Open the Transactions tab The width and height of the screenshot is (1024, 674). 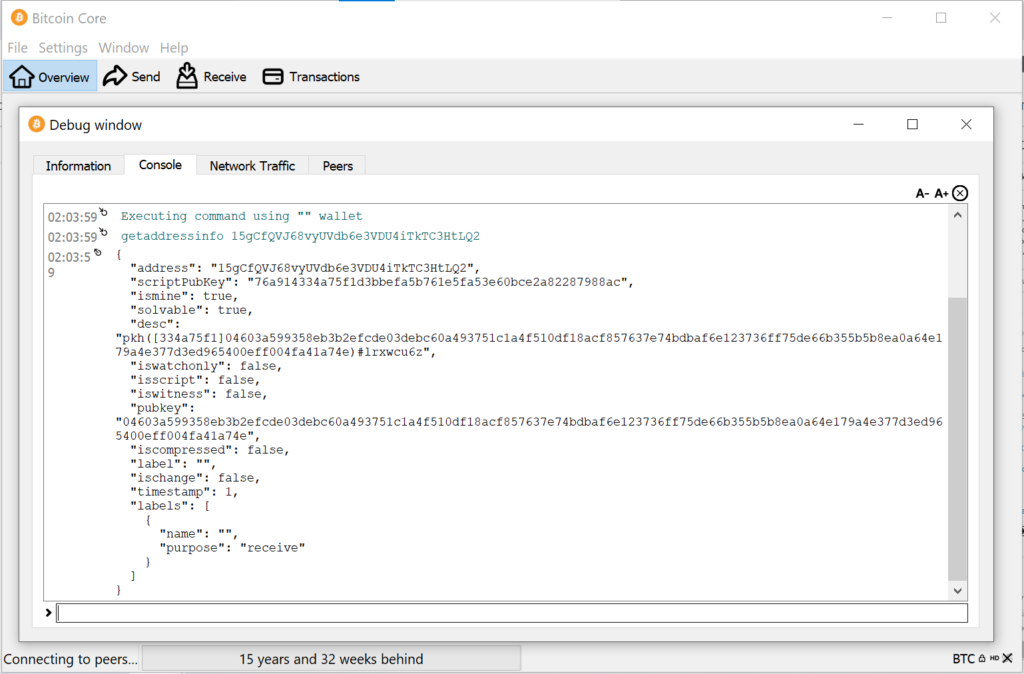point(311,76)
